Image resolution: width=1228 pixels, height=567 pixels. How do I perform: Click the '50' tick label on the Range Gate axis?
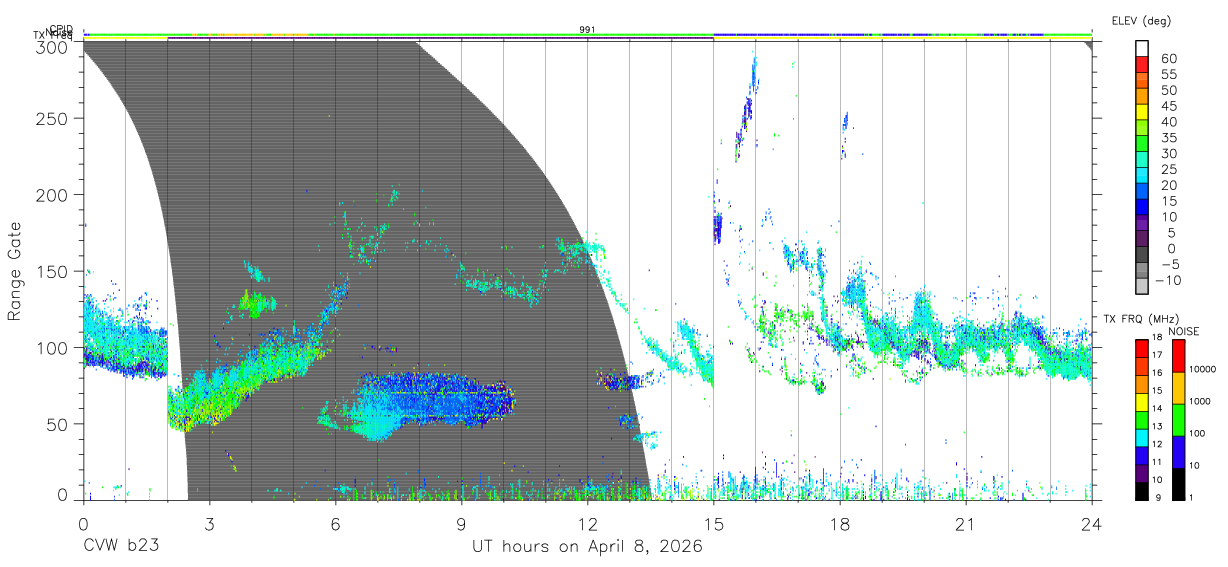[55, 424]
